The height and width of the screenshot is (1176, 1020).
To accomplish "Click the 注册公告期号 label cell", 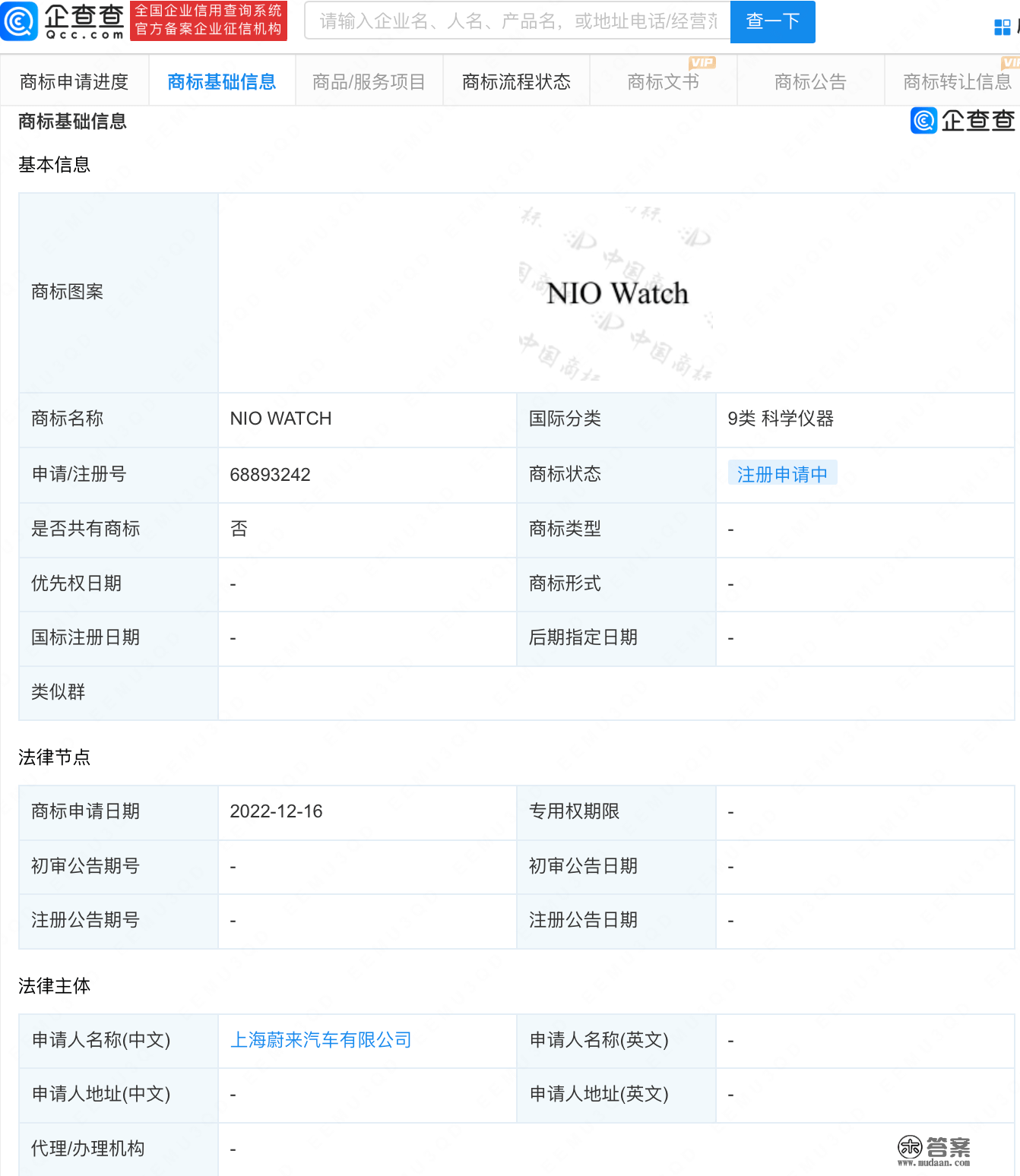I will click(x=119, y=921).
